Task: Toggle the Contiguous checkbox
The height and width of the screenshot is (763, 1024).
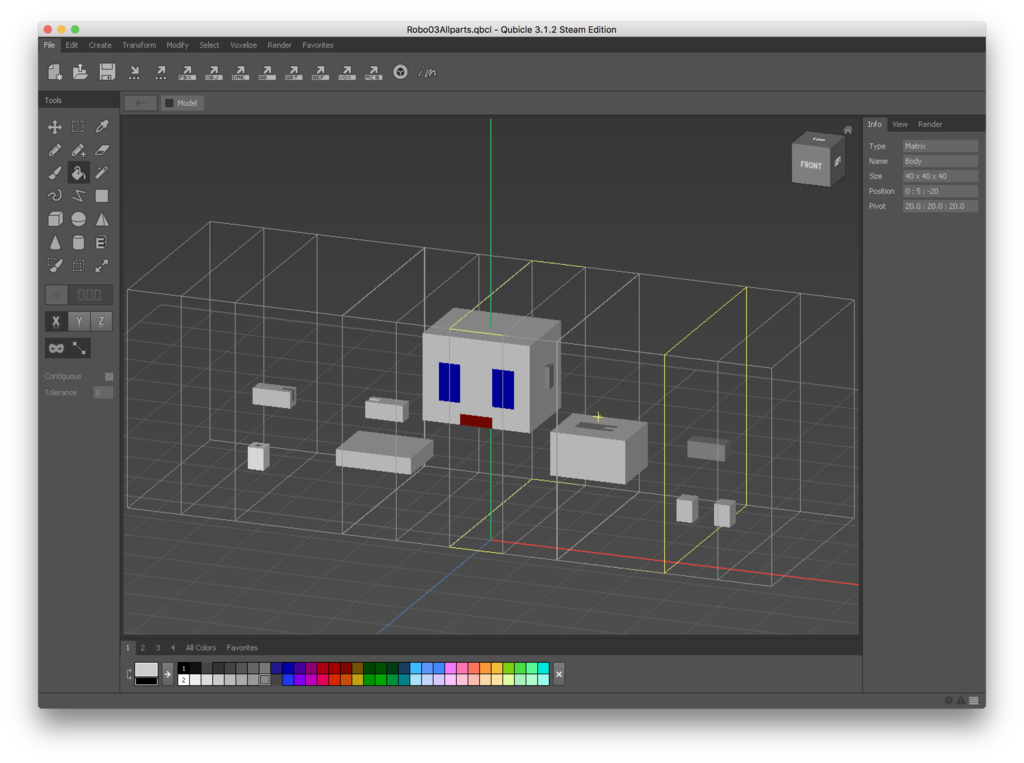Action: pyautogui.click(x=109, y=376)
